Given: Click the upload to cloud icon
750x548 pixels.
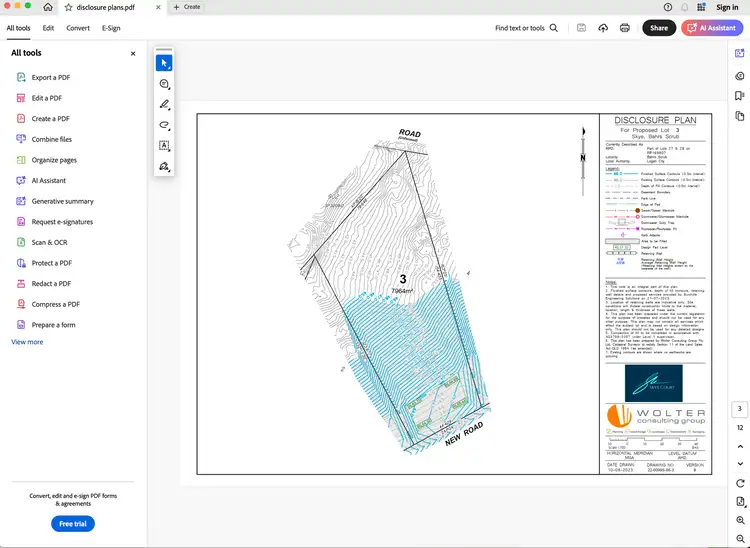Looking at the screenshot, I should (603, 28).
